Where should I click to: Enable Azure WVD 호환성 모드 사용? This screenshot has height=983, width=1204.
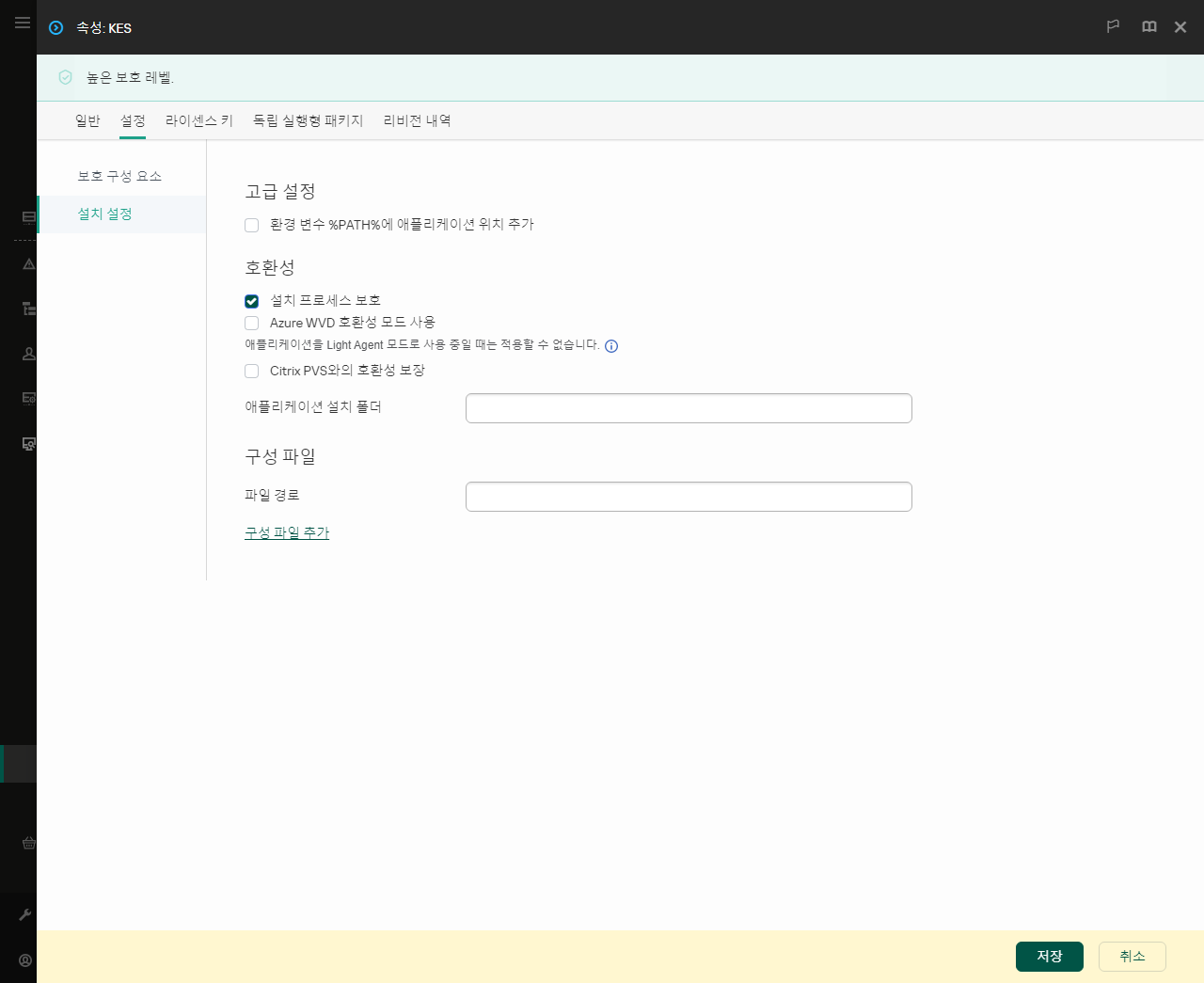pyautogui.click(x=251, y=323)
